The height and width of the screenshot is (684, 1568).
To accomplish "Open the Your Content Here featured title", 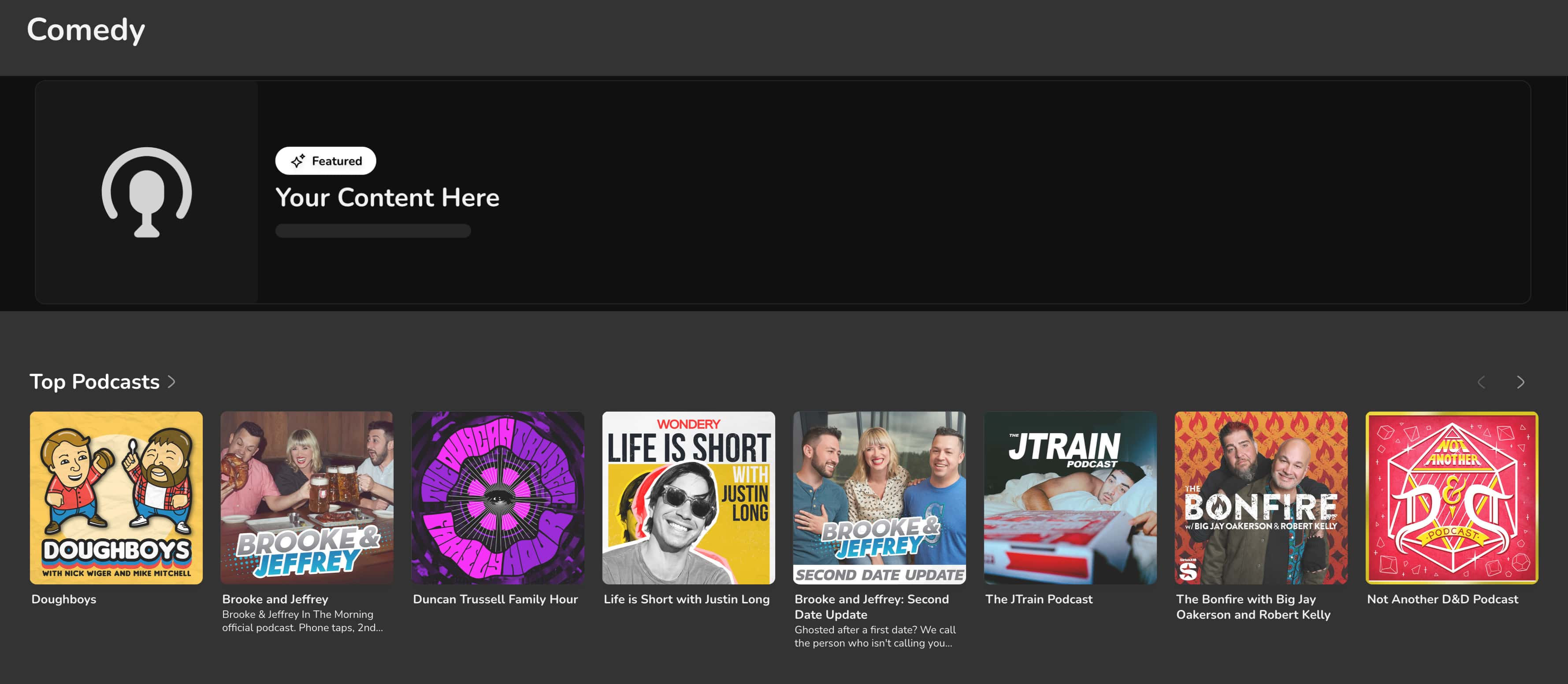I will tap(387, 197).
